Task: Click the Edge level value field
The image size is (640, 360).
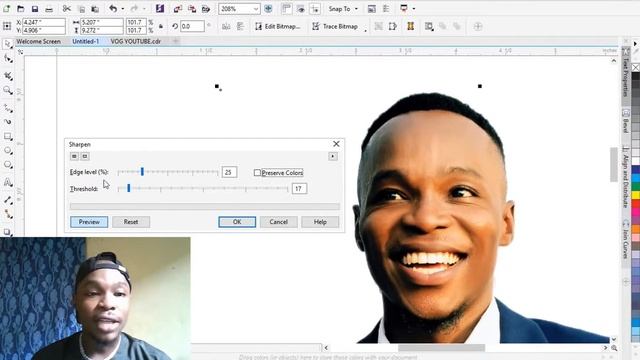Action: (x=229, y=172)
